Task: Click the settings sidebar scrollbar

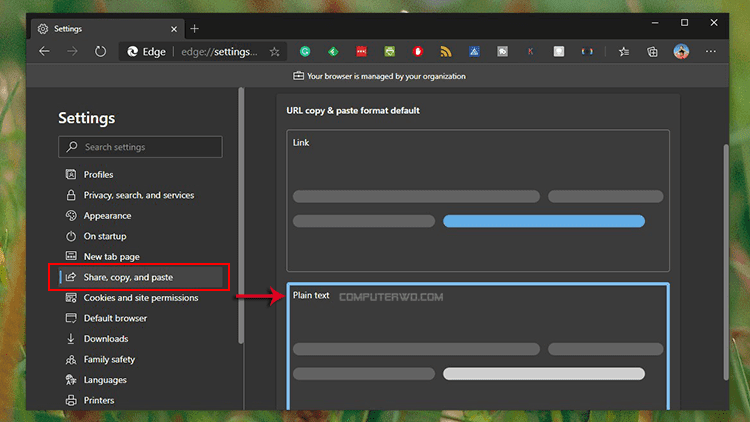Action: tap(241, 215)
